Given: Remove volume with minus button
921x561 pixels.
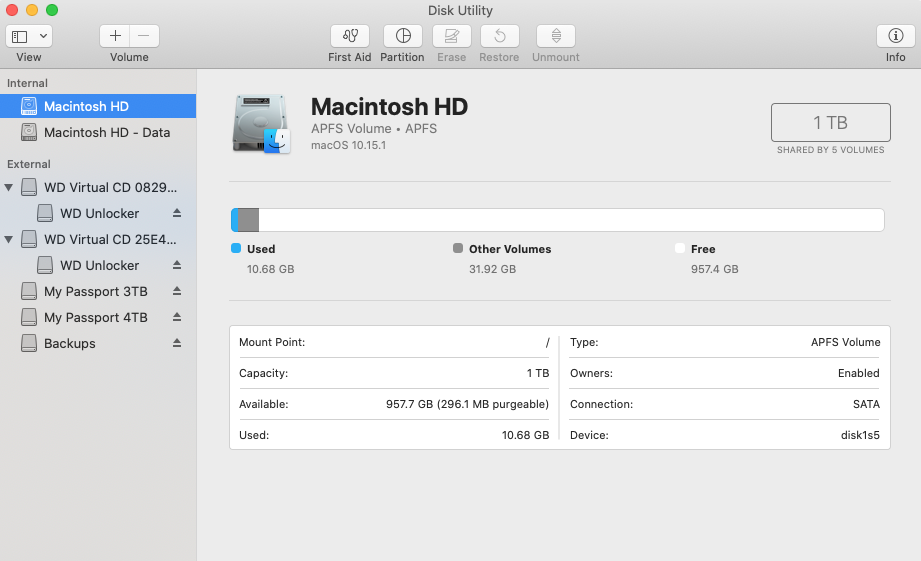Looking at the screenshot, I should point(144,36).
